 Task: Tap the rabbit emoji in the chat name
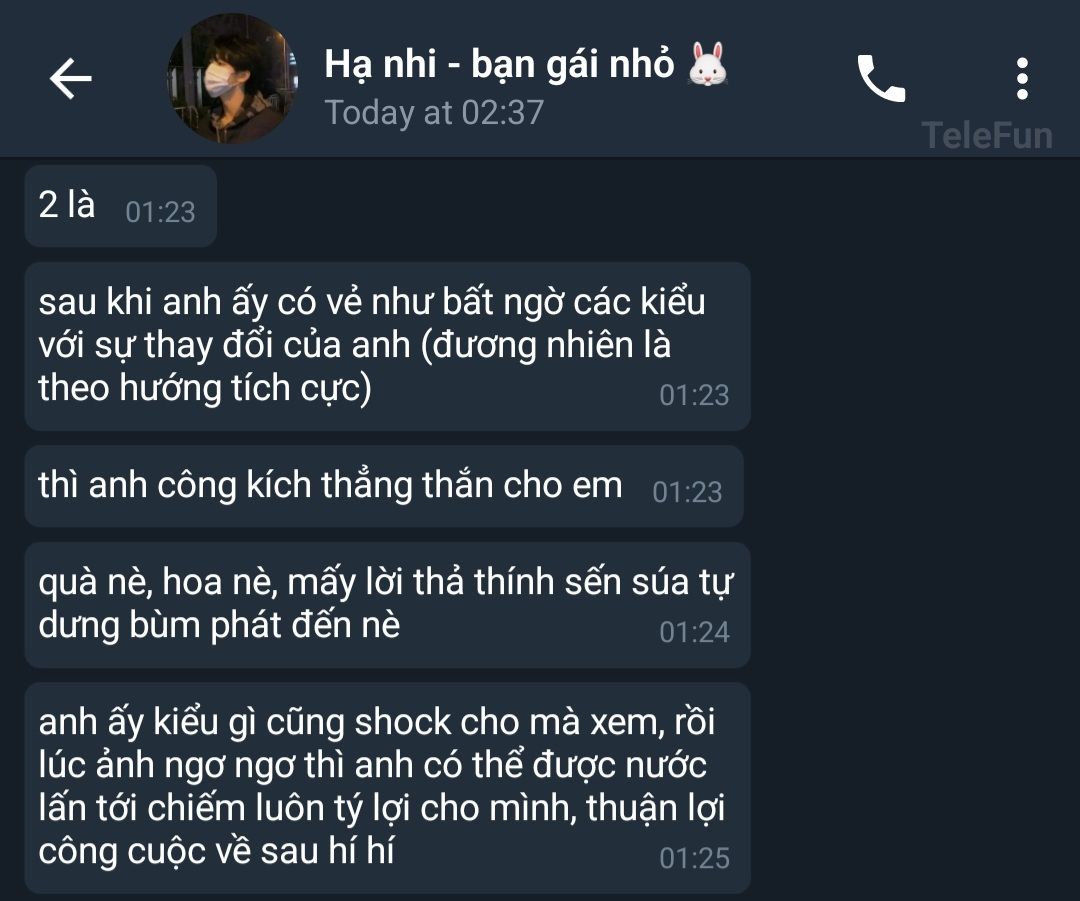pyautogui.click(x=707, y=64)
